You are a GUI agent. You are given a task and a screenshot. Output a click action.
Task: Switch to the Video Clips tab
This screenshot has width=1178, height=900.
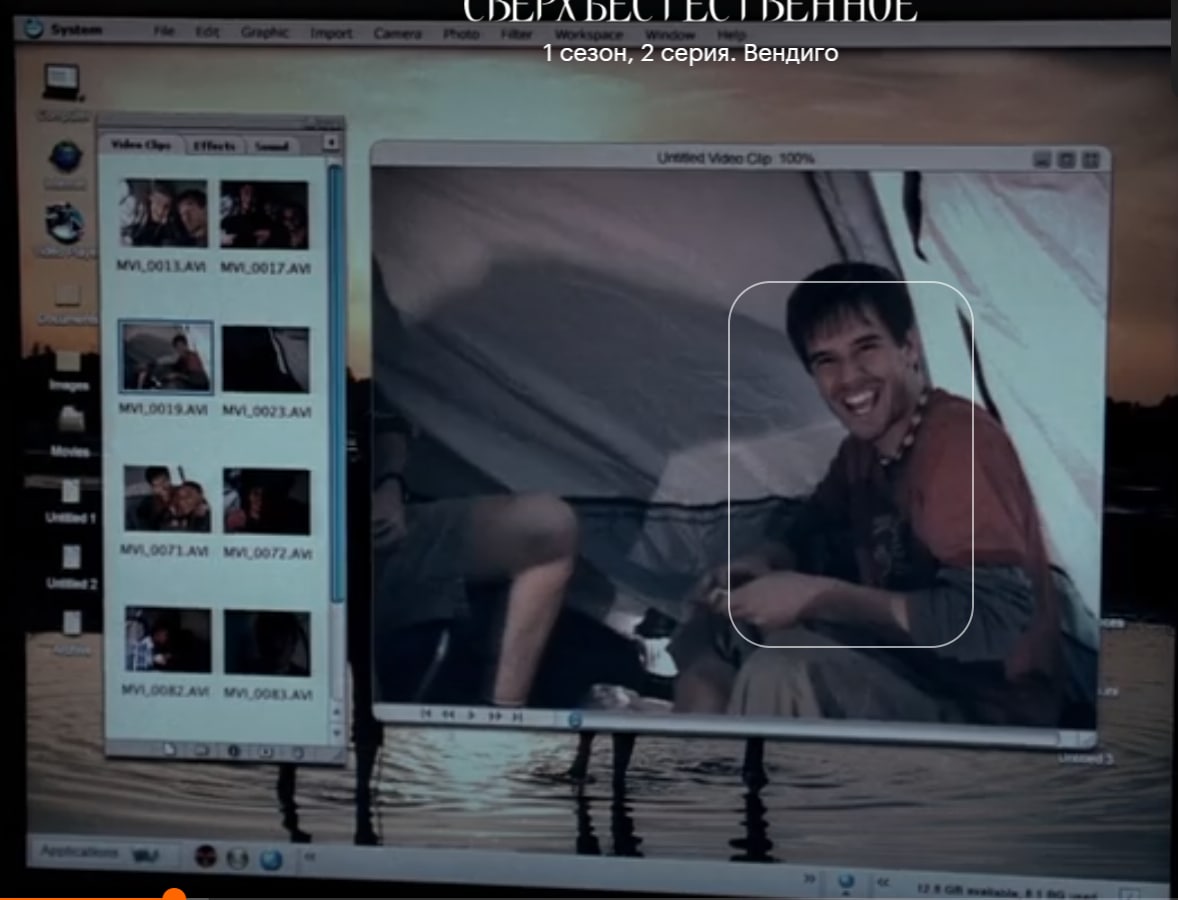(141, 144)
